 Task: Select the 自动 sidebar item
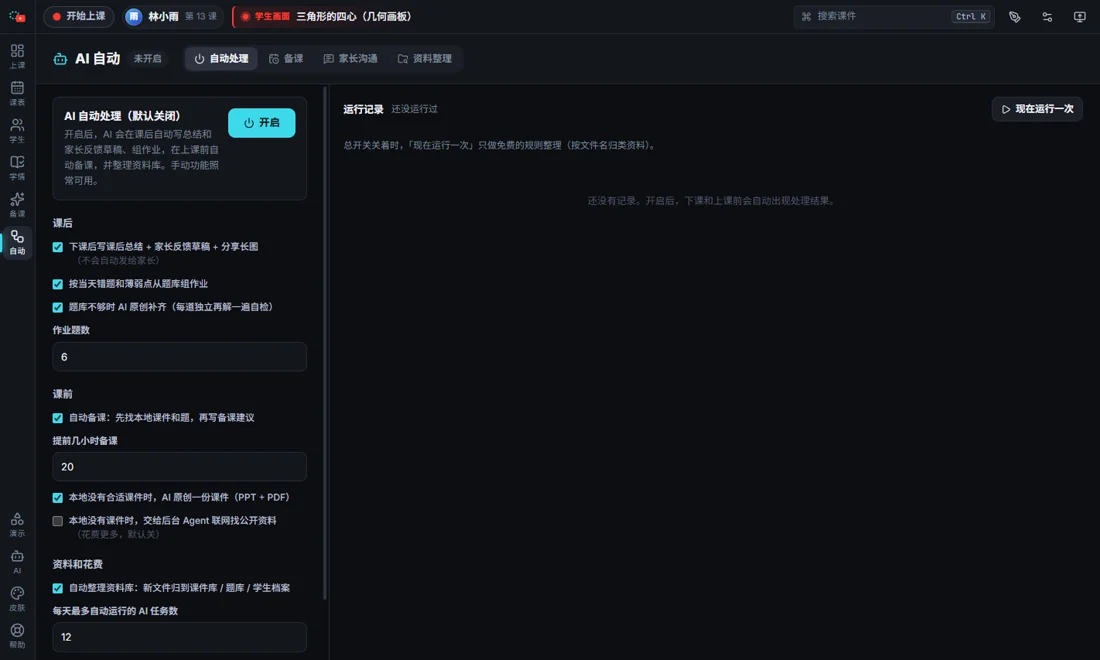(x=17, y=242)
